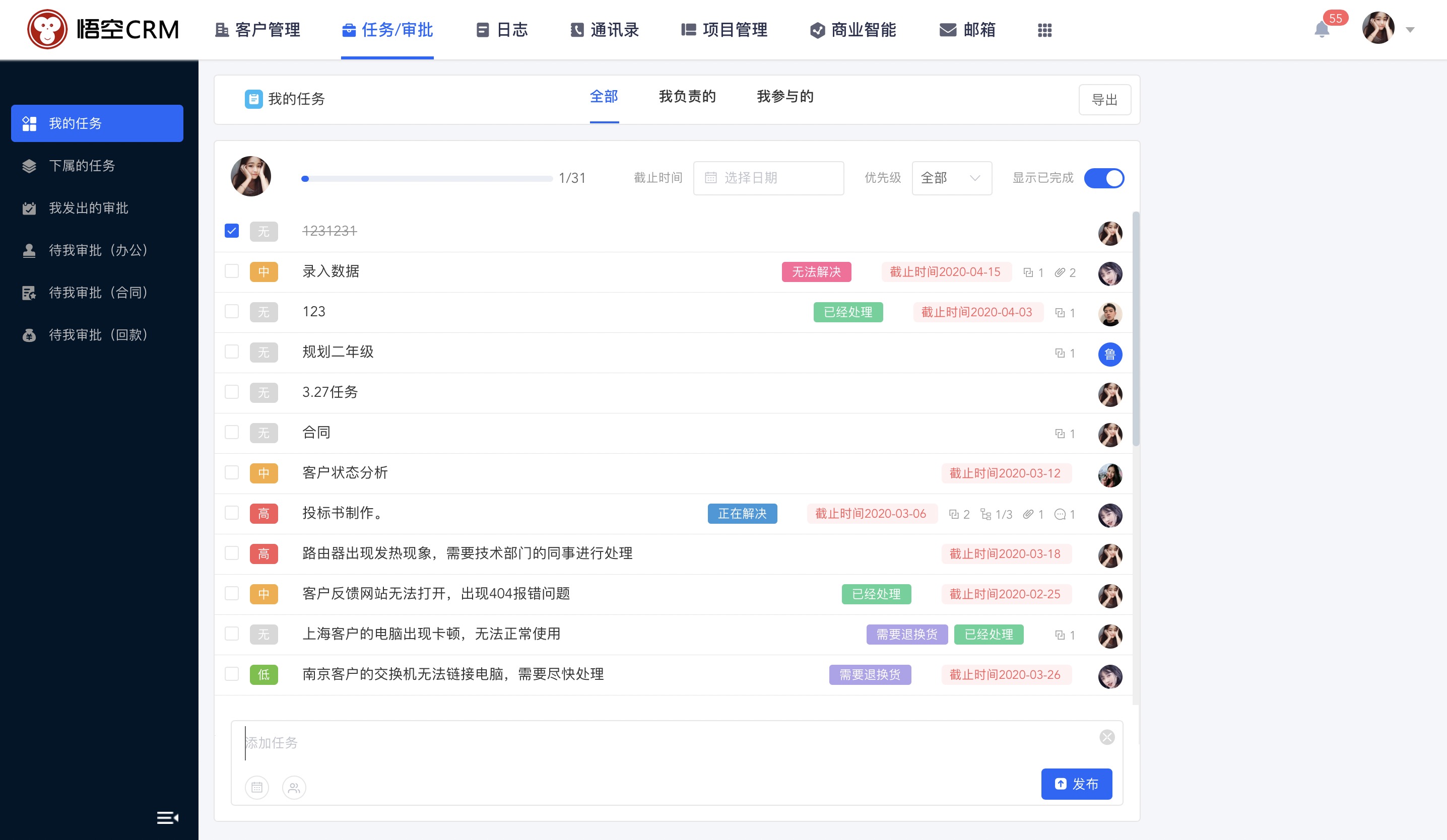Check the 规划二年级 task checkbox
Image resolution: width=1447 pixels, height=840 pixels.
click(231, 351)
